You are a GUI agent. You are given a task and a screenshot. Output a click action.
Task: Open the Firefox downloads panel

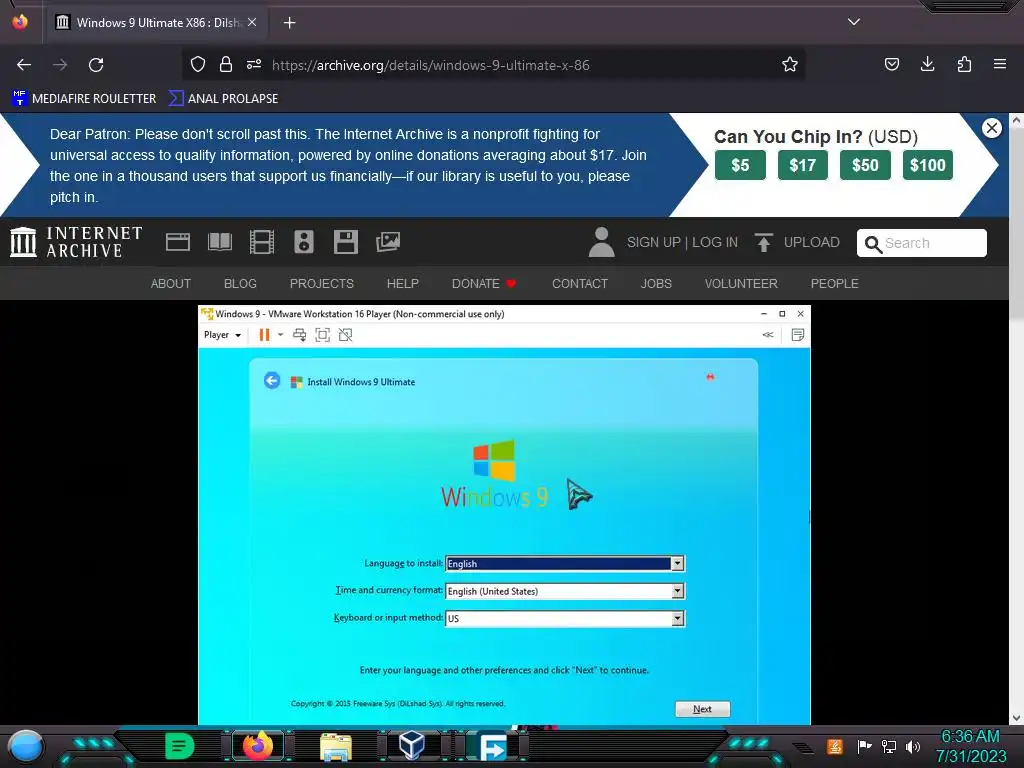pyautogui.click(x=927, y=64)
